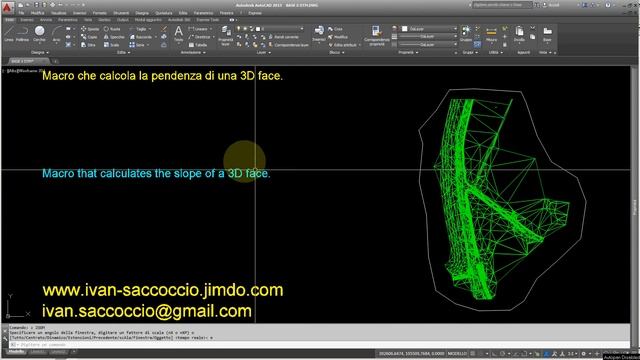Click the coordinates readout in status bar
The height and width of the screenshot is (360, 640).
pyautogui.click(x=411, y=353)
